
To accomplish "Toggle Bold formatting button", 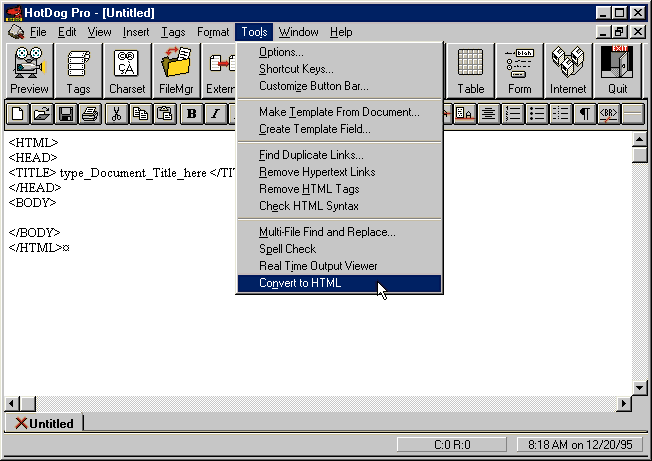I will [x=191, y=114].
